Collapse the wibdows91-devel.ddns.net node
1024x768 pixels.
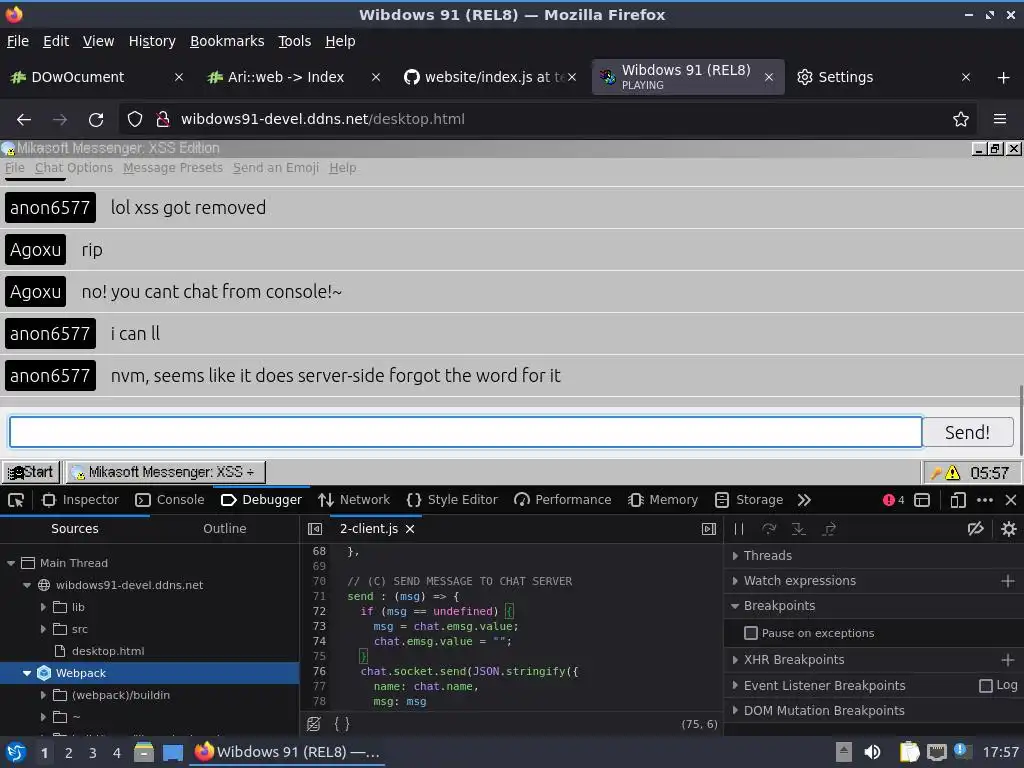click(27, 585)
